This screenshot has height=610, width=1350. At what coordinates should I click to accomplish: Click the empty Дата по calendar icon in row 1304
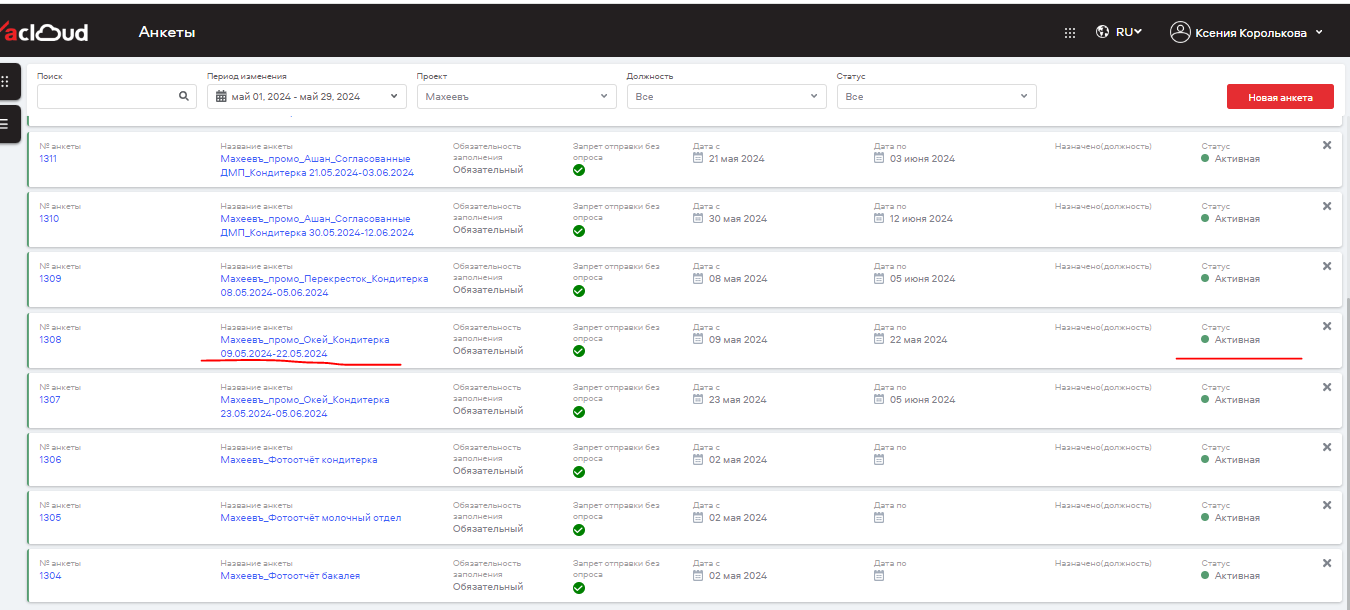click(x=879, y=575)
